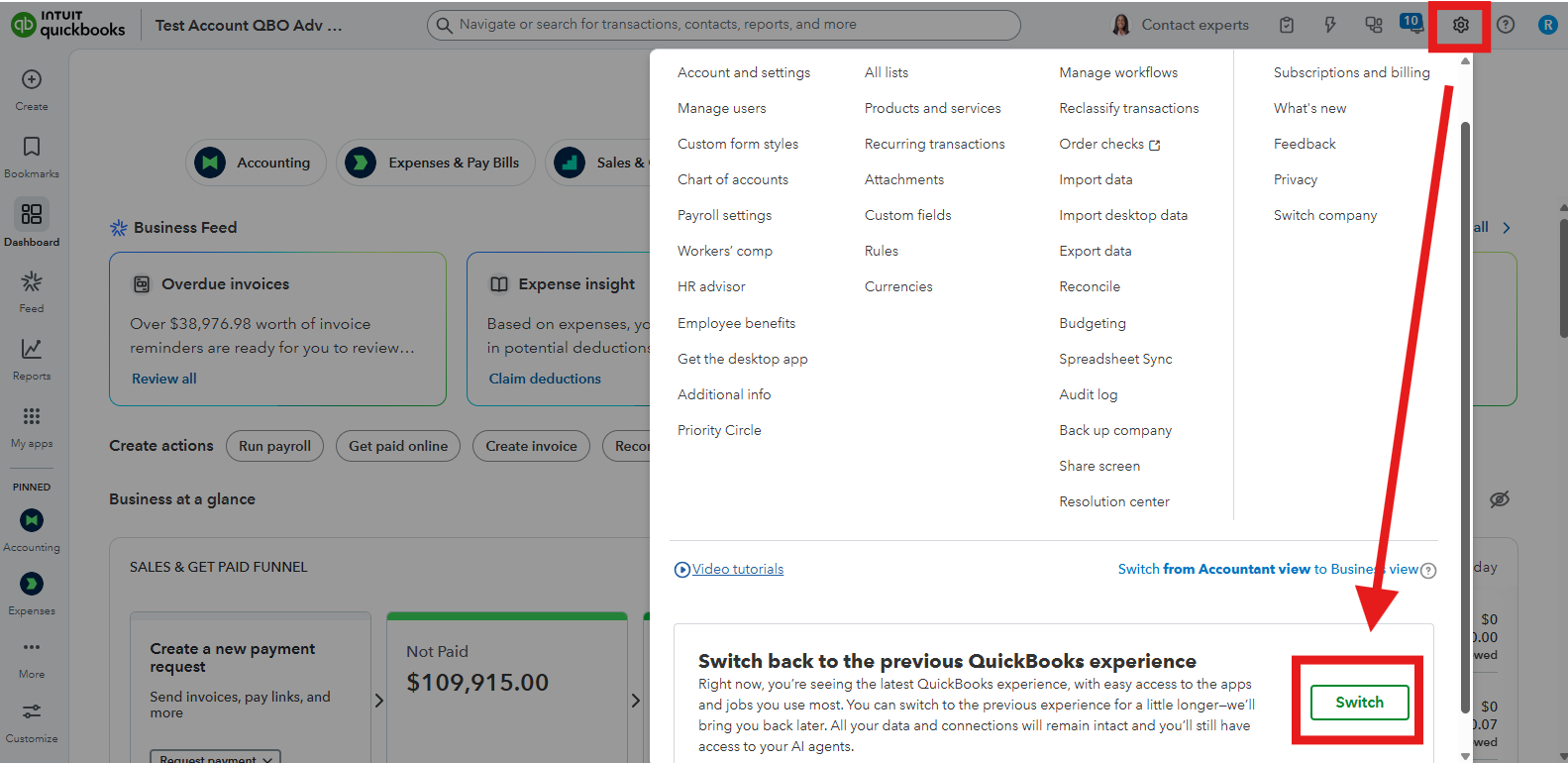Click help icon beside Business view link
1568x763 pixels.
1428,570
